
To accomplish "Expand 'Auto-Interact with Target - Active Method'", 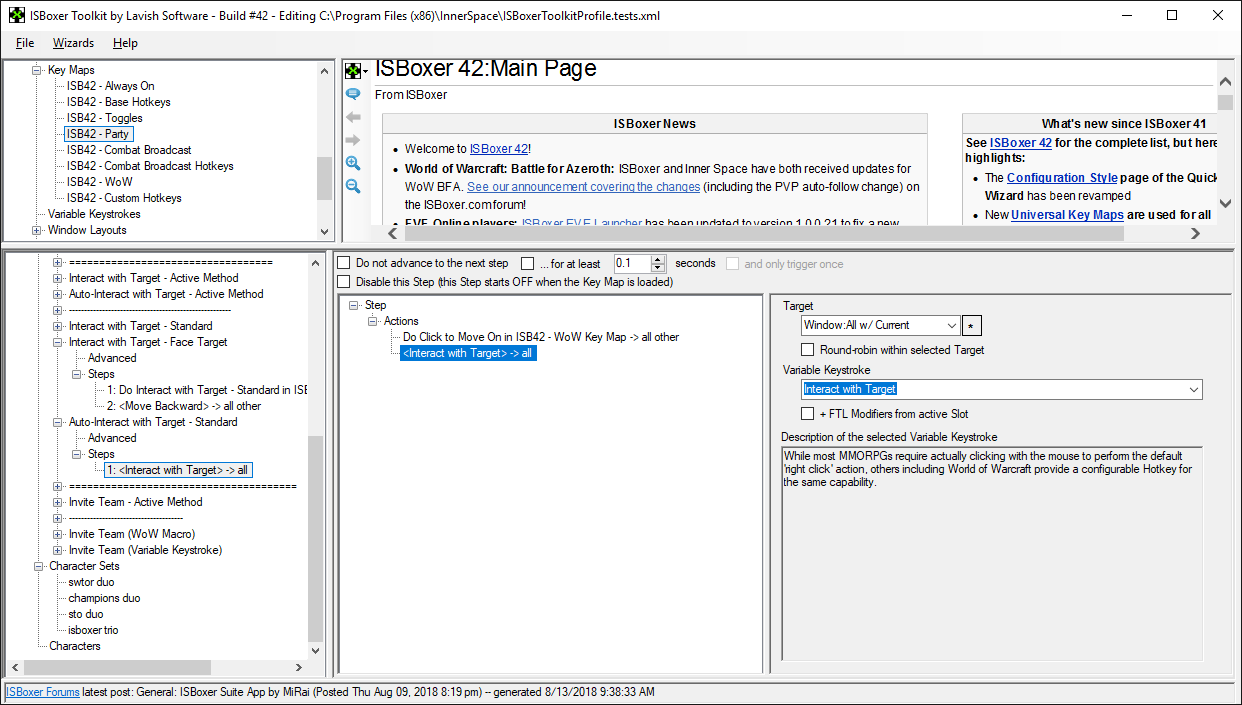I will pos(58,294).
